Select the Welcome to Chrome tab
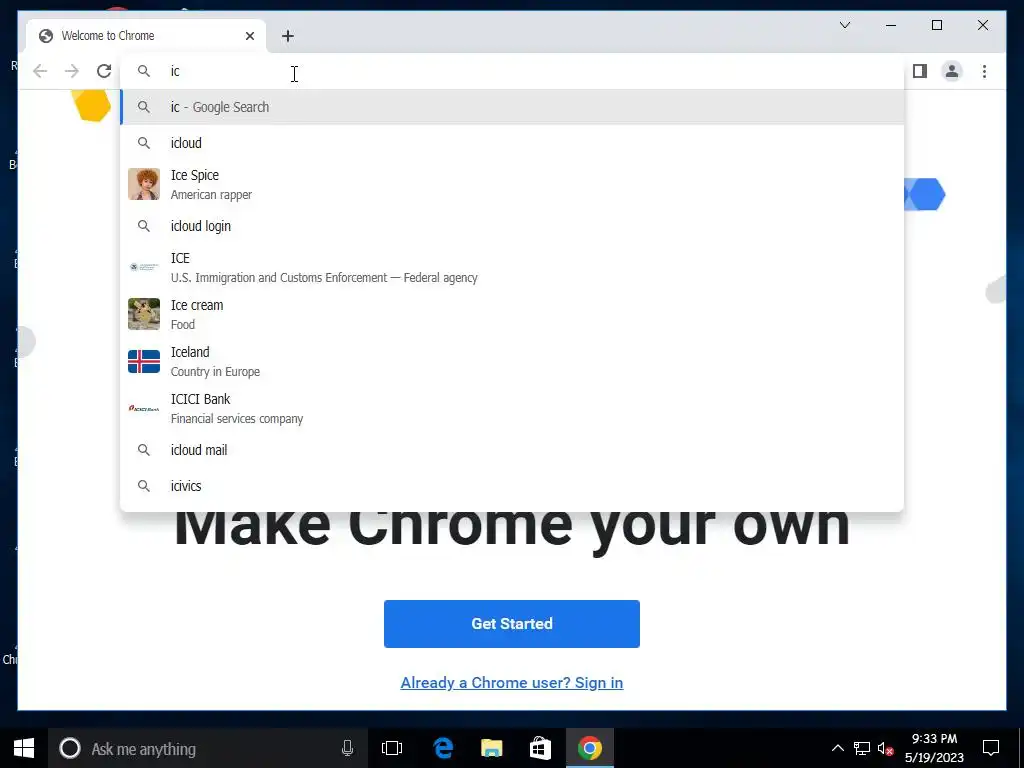Viewport: 1024px width, 768px height. pos(146,36)
